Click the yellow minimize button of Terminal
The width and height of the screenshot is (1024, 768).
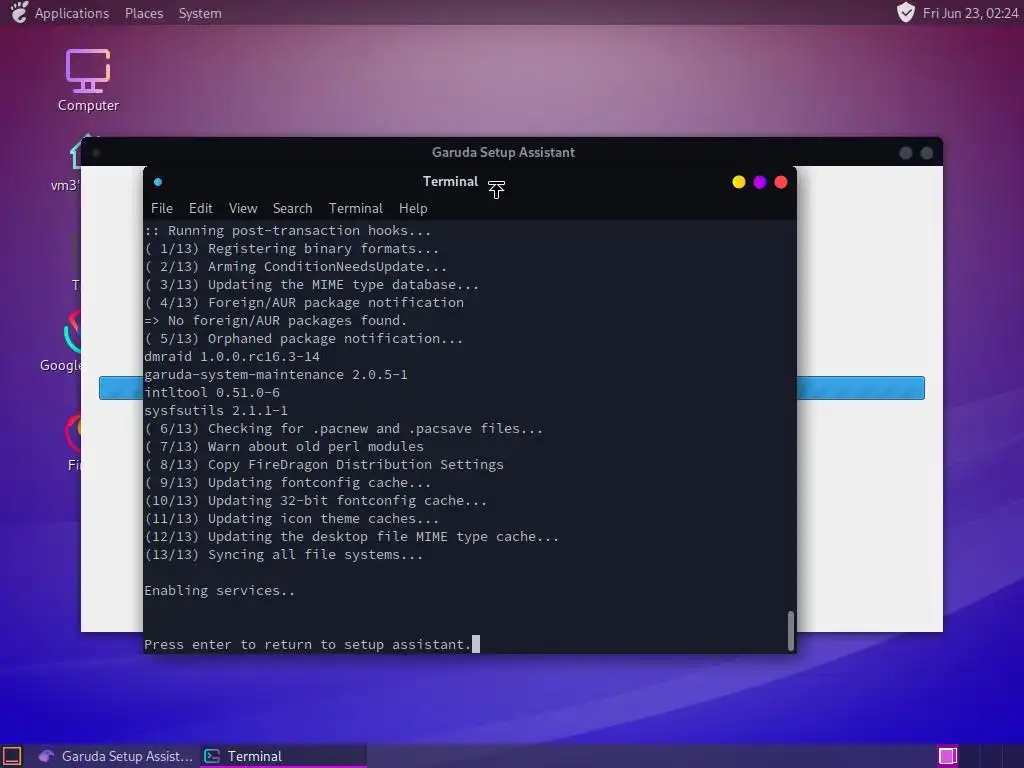point(739,182)
